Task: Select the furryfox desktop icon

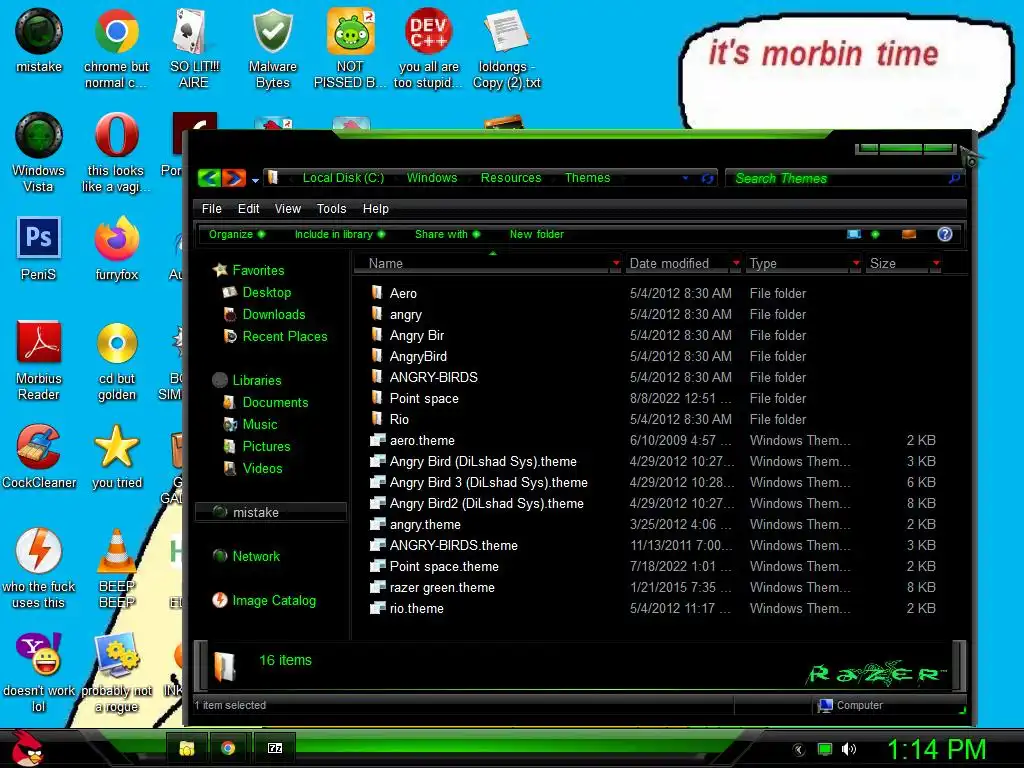Action: pos(117,249)
